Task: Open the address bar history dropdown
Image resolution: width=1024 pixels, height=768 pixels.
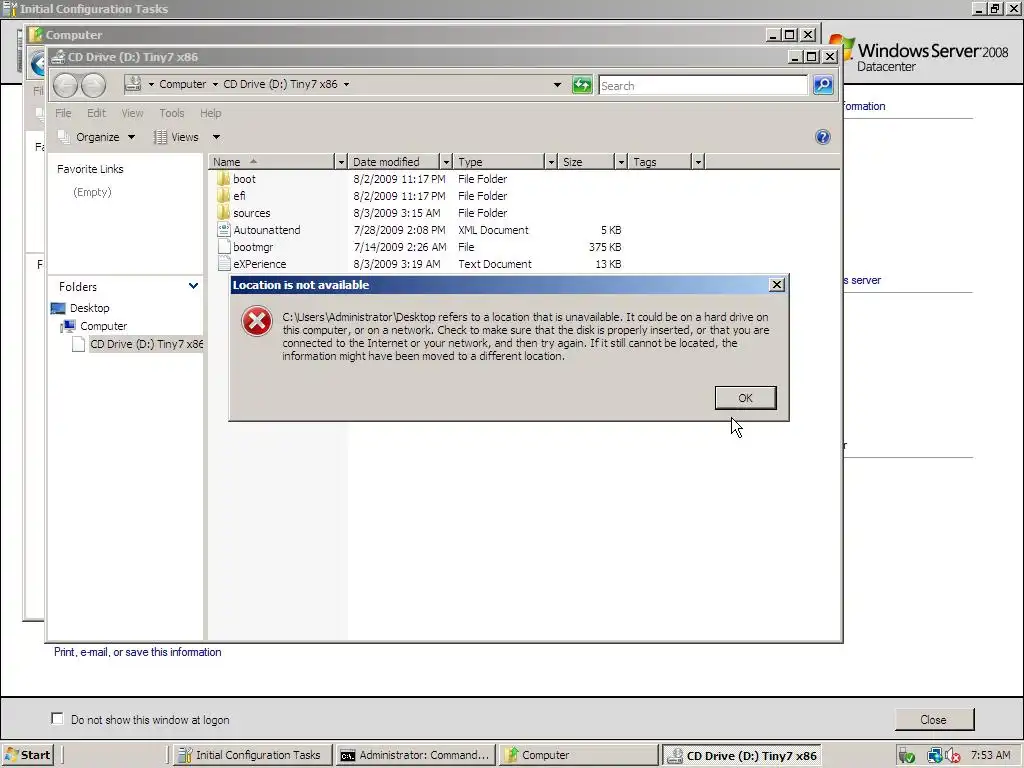Action: 557,84
